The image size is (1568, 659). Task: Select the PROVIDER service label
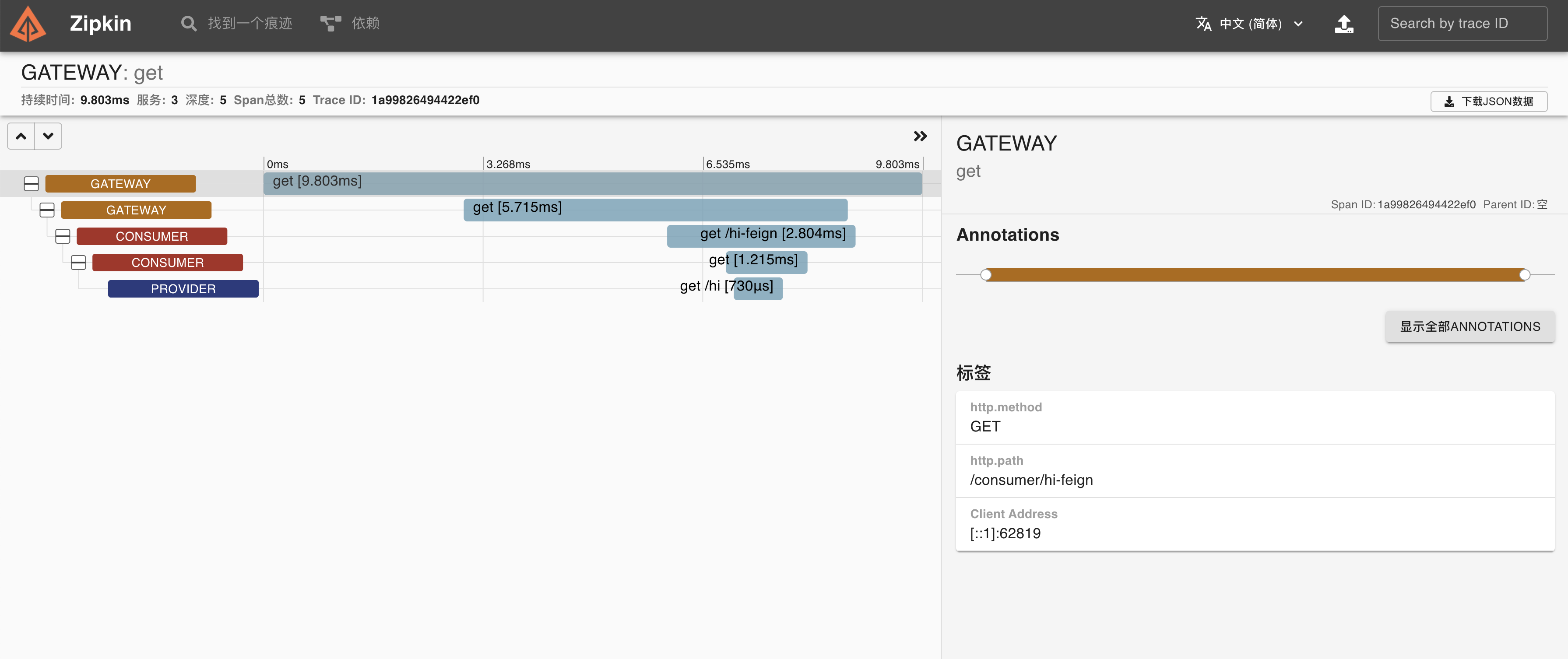(x=183, y=289)
